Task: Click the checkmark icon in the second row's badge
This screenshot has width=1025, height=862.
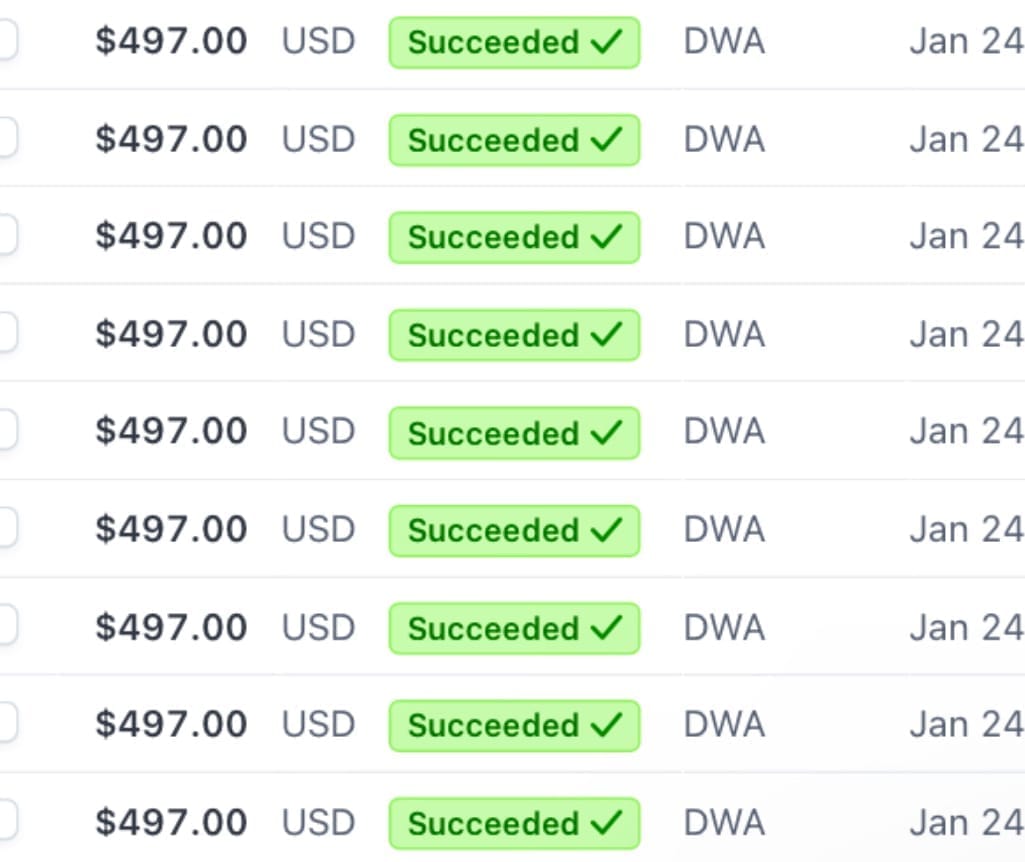Action: click(606, 140)
